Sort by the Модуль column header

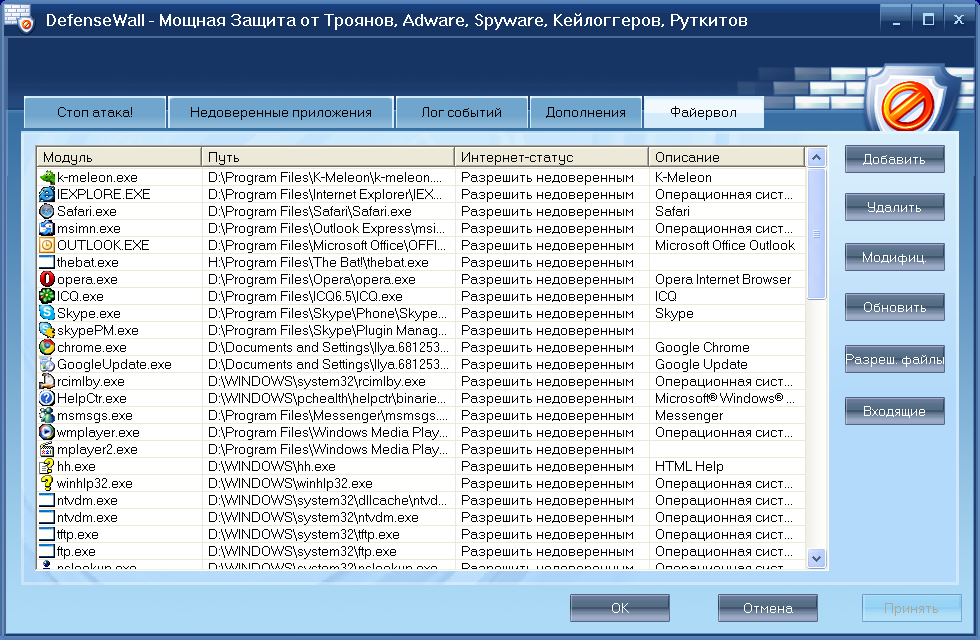119,158
